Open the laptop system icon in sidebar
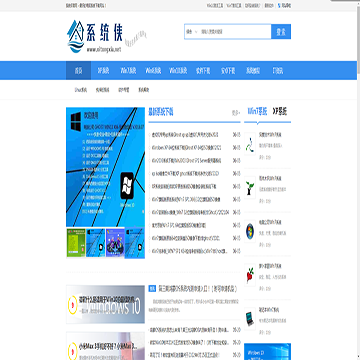The image size is (360, 360). pos(250,318)
